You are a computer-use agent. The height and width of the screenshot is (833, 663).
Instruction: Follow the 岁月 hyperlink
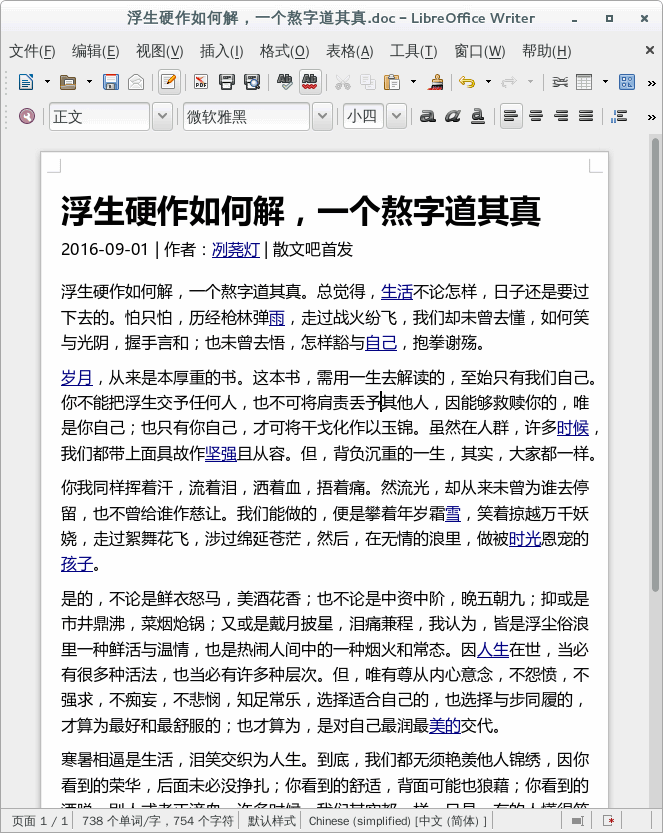[76, 378]
